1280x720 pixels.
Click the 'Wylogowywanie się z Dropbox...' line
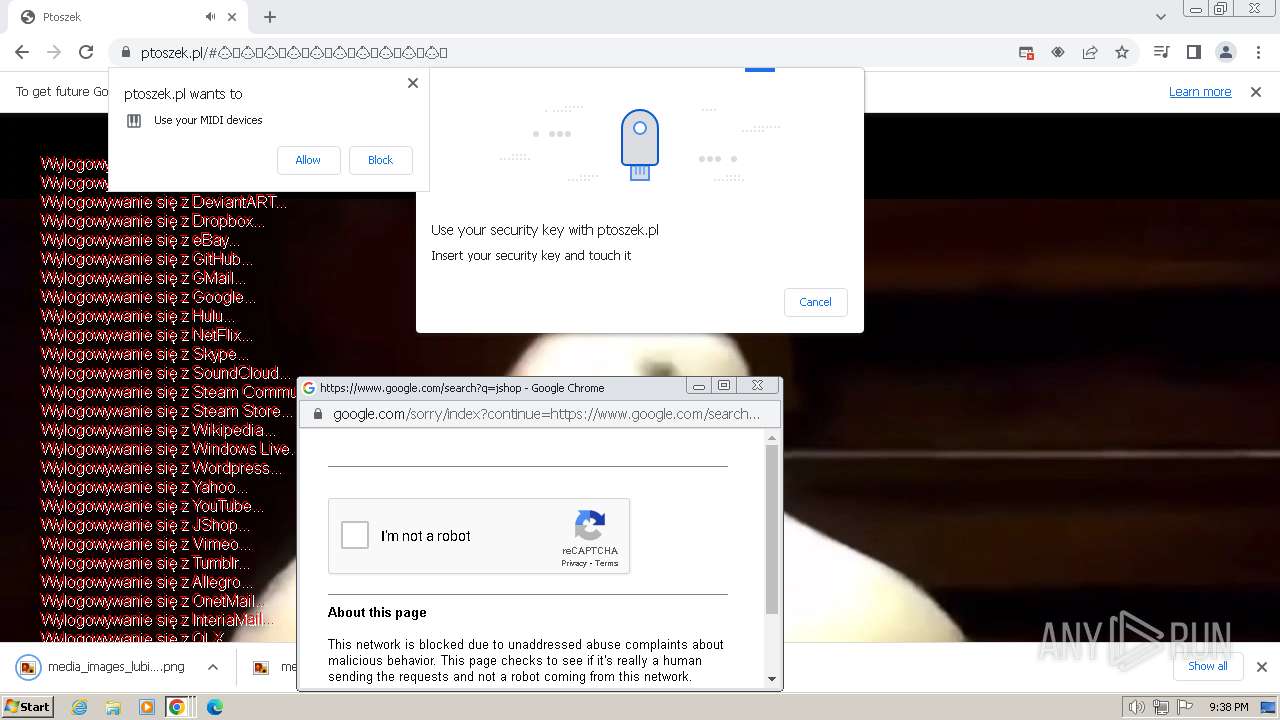coord(152,221)
